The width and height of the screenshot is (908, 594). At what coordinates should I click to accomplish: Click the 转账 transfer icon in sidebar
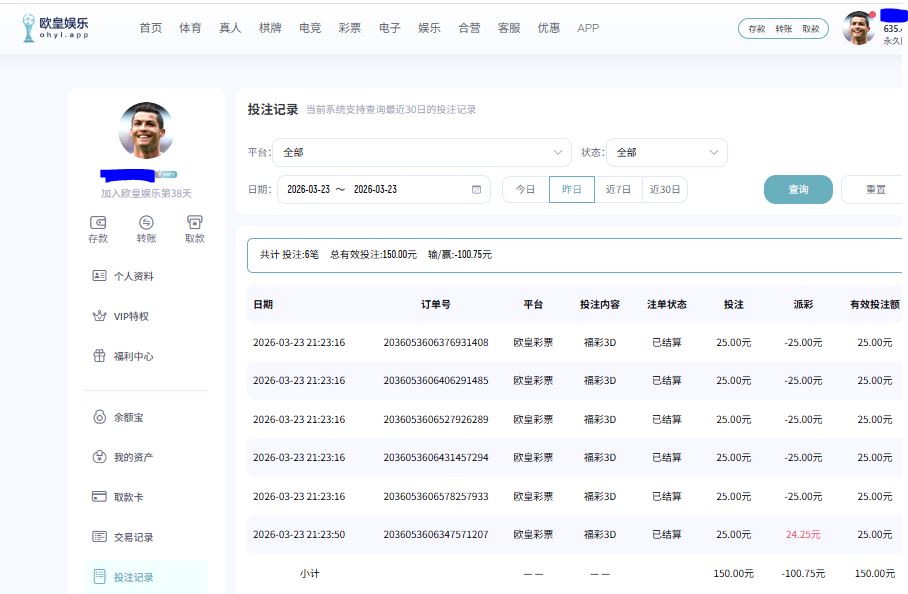coord(146,223)
